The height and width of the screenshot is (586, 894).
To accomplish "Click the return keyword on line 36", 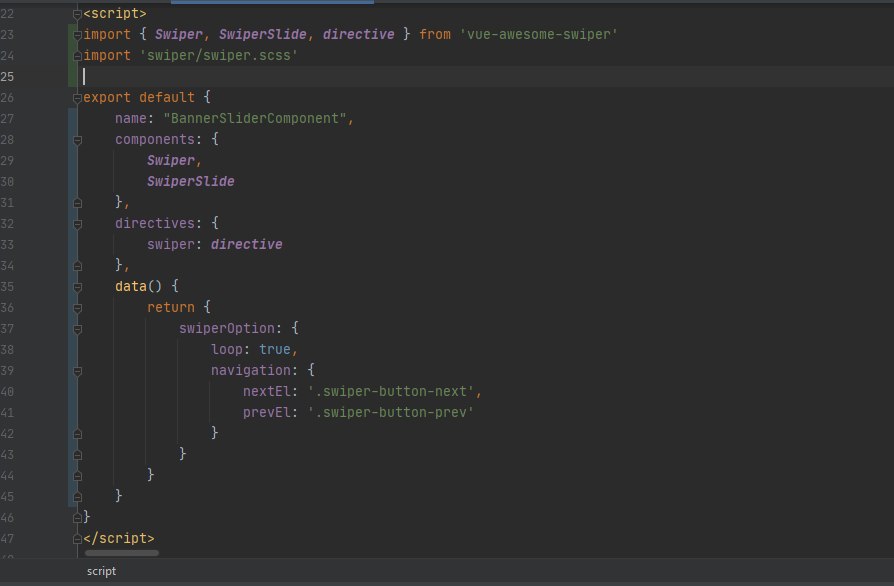I will (x=171, y=307).
